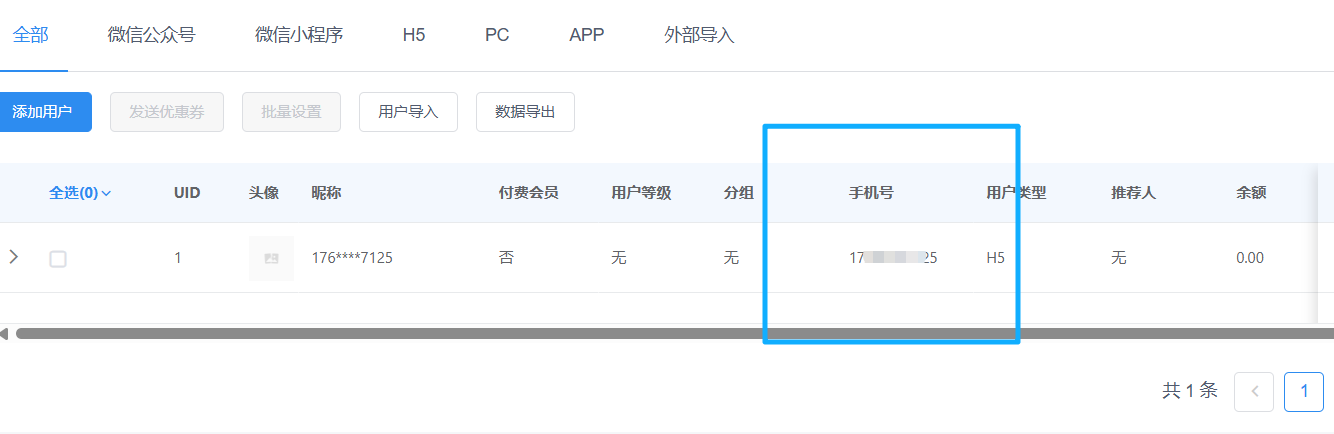The width and height of the screenshot is (1334, 434).
Task: Switch to the APP tab
Action: click(587, 35)
